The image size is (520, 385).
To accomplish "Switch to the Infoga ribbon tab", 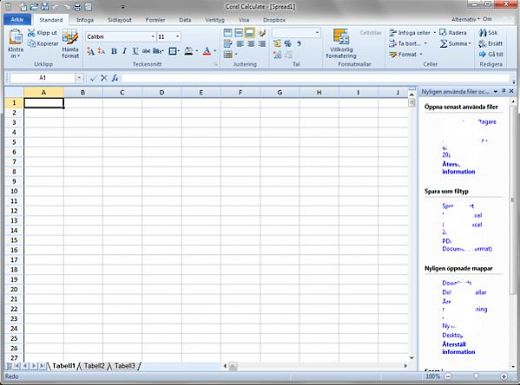I will (85, 20).
